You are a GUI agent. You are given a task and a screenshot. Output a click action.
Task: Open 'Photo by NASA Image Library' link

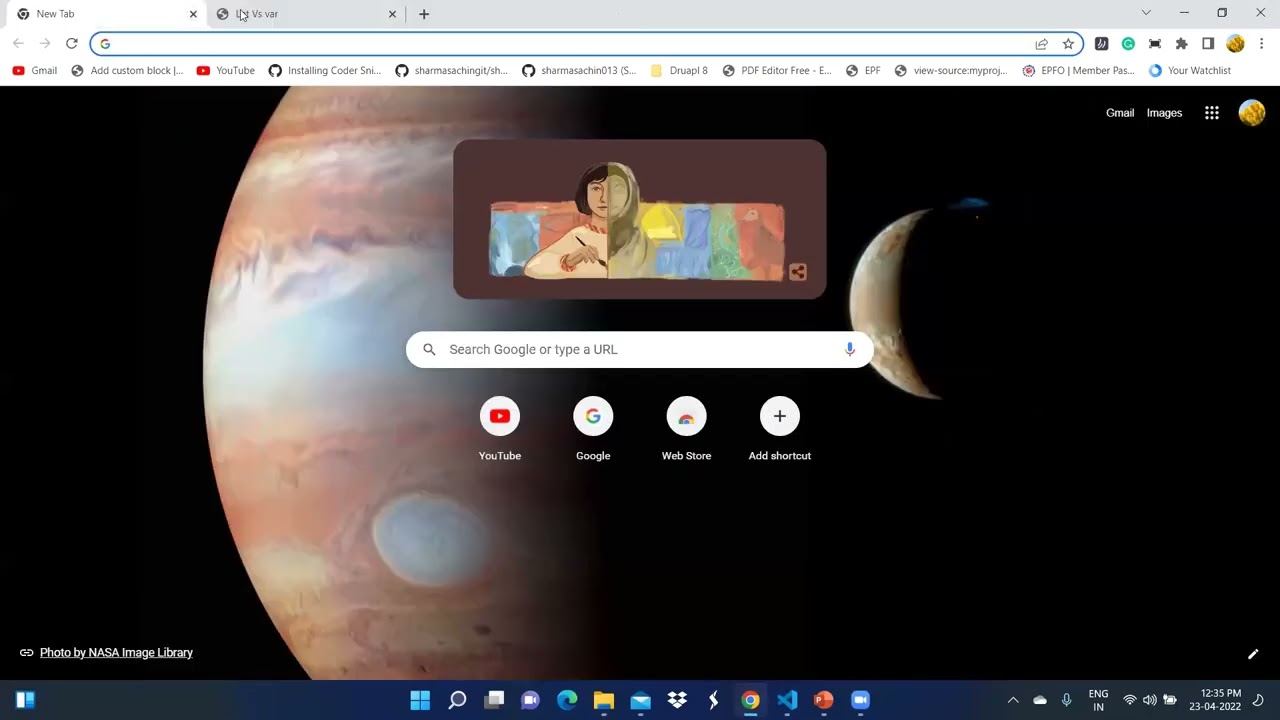click(x=116, y=653)
